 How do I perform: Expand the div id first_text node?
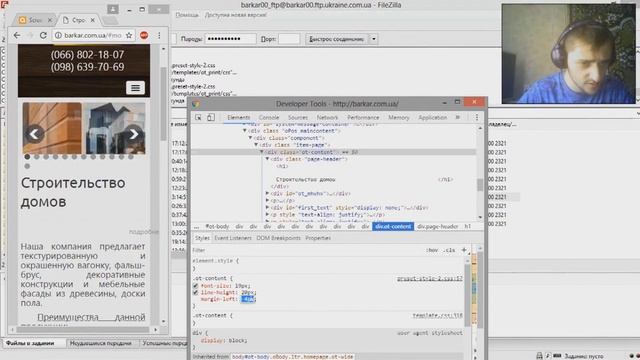coord(268,207)
